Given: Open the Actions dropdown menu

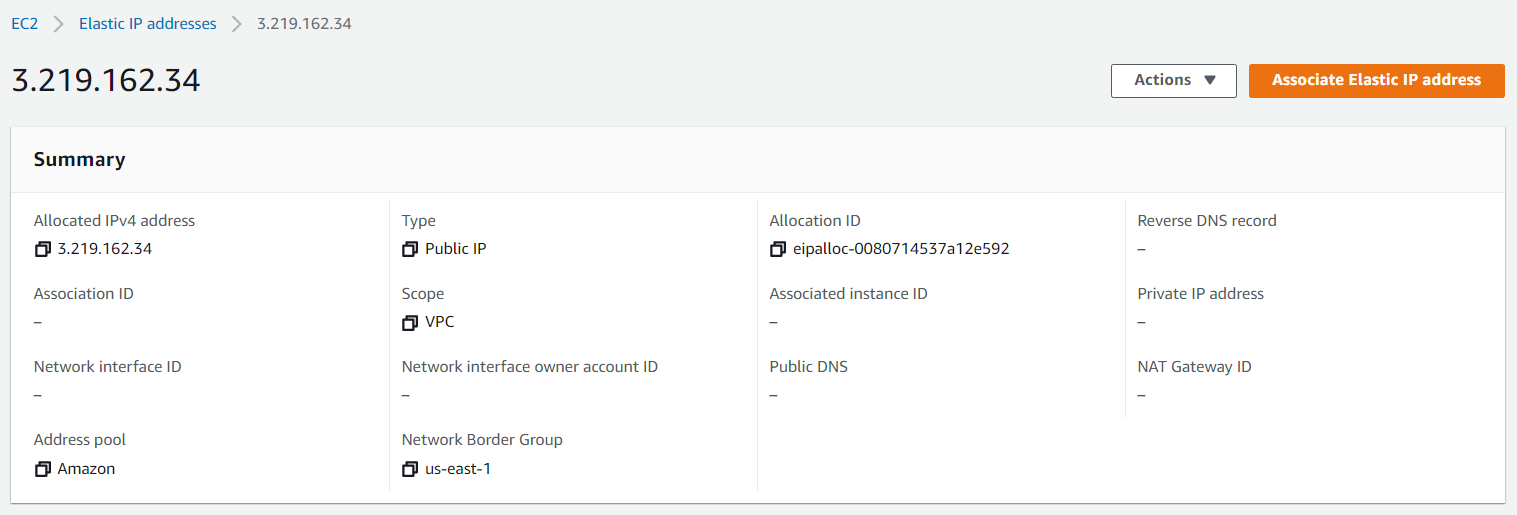Looking at the screenshot, I should pos(1174,81).
